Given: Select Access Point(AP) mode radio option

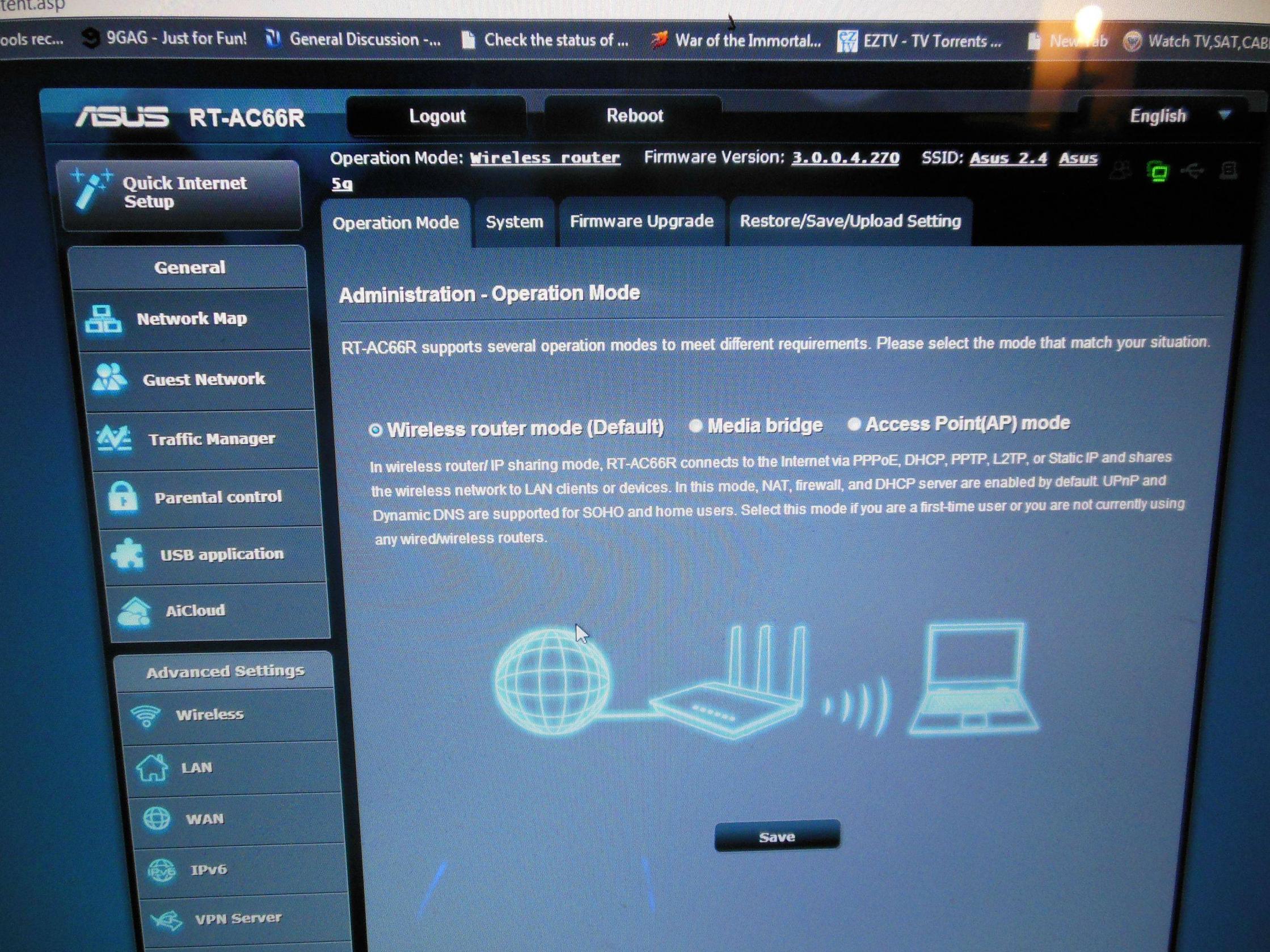Looking at the screenshot, I should [854, 424].
